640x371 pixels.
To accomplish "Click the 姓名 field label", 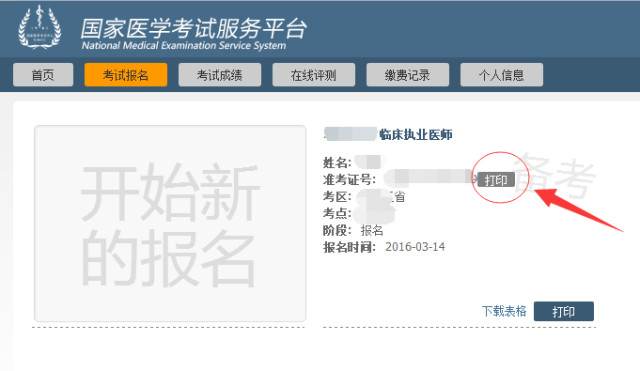I will pyautogui.click(x=337, y=162).
